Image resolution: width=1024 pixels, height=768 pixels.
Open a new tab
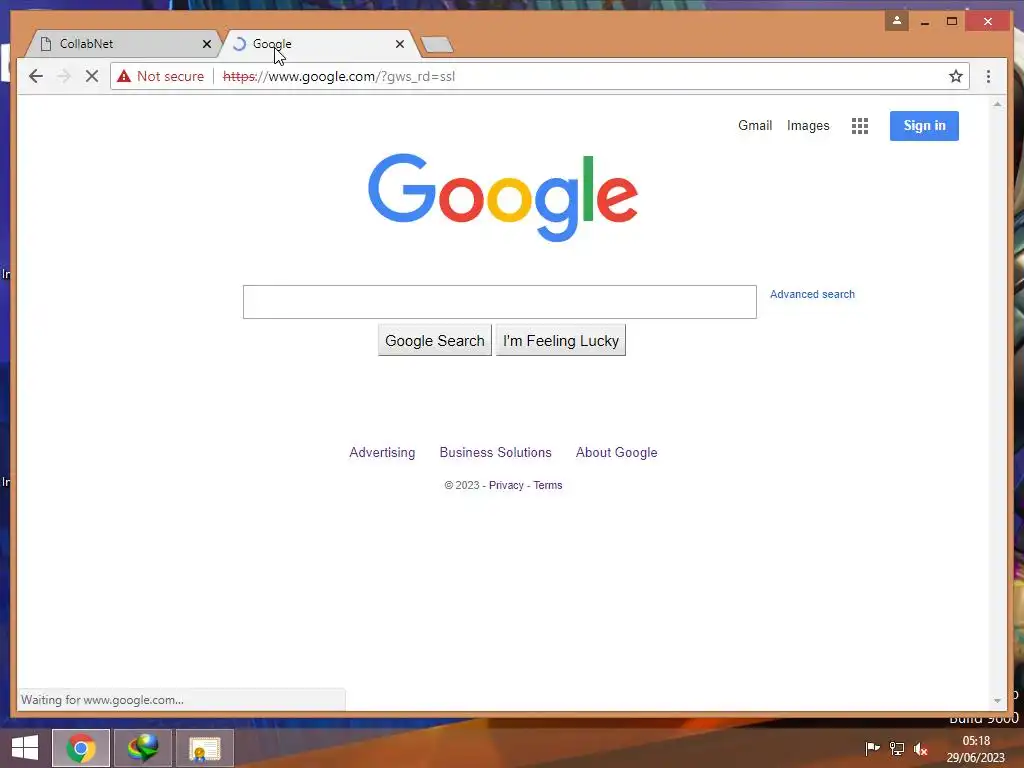[437, 44]
